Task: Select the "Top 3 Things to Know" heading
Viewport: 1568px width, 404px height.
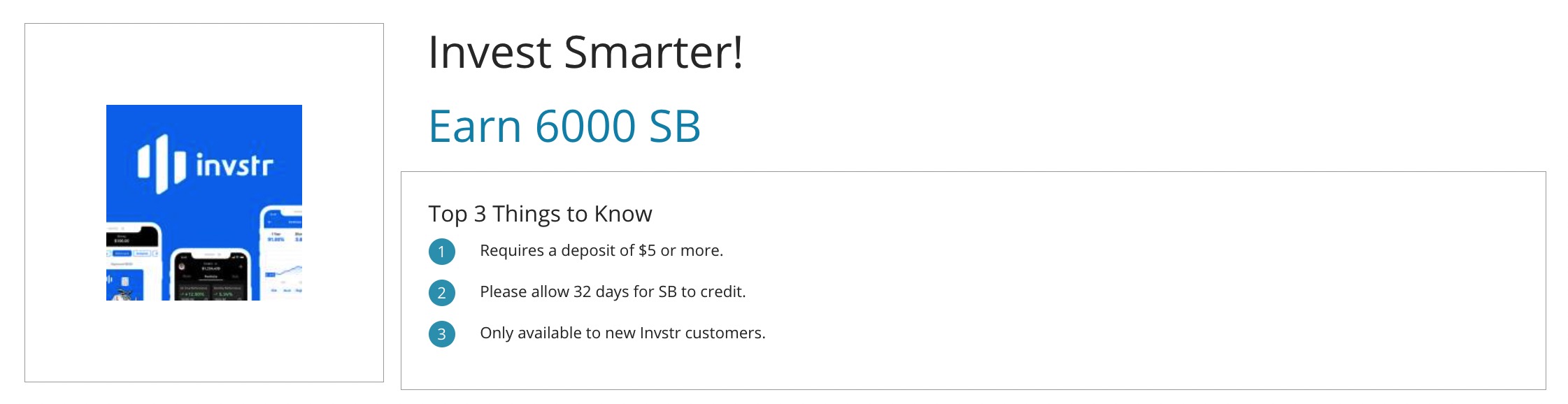Action: click(540, 213)
